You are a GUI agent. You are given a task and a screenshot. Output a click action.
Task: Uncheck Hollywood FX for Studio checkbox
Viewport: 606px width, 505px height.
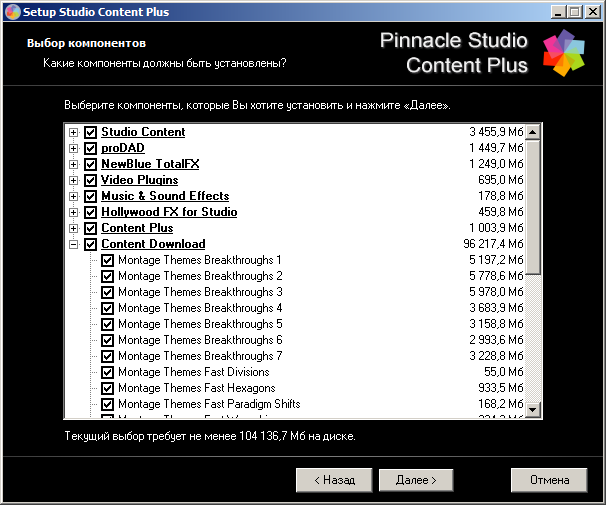click(90, 213)
